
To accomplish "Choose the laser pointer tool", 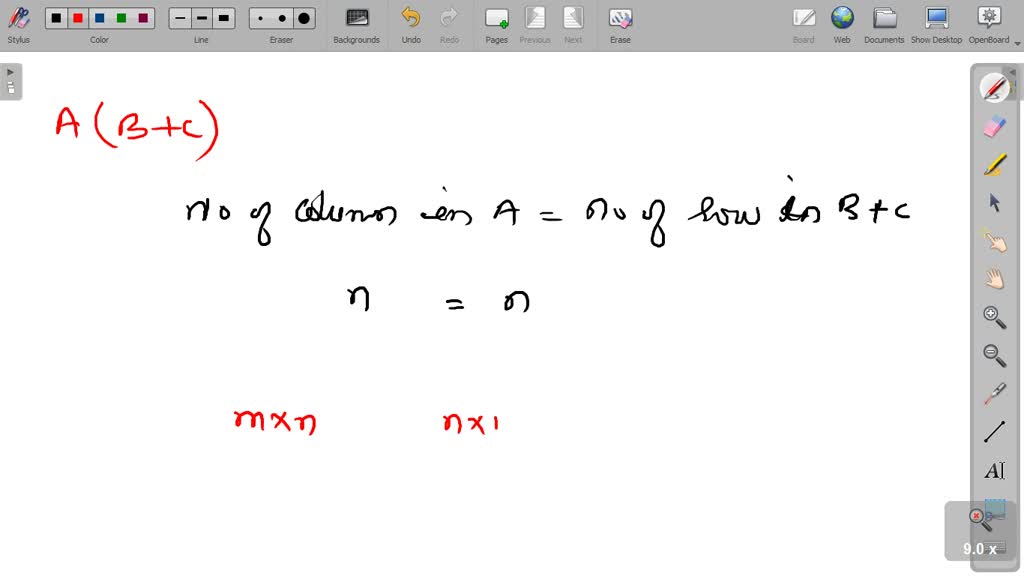I will click(x=994, y=392).
